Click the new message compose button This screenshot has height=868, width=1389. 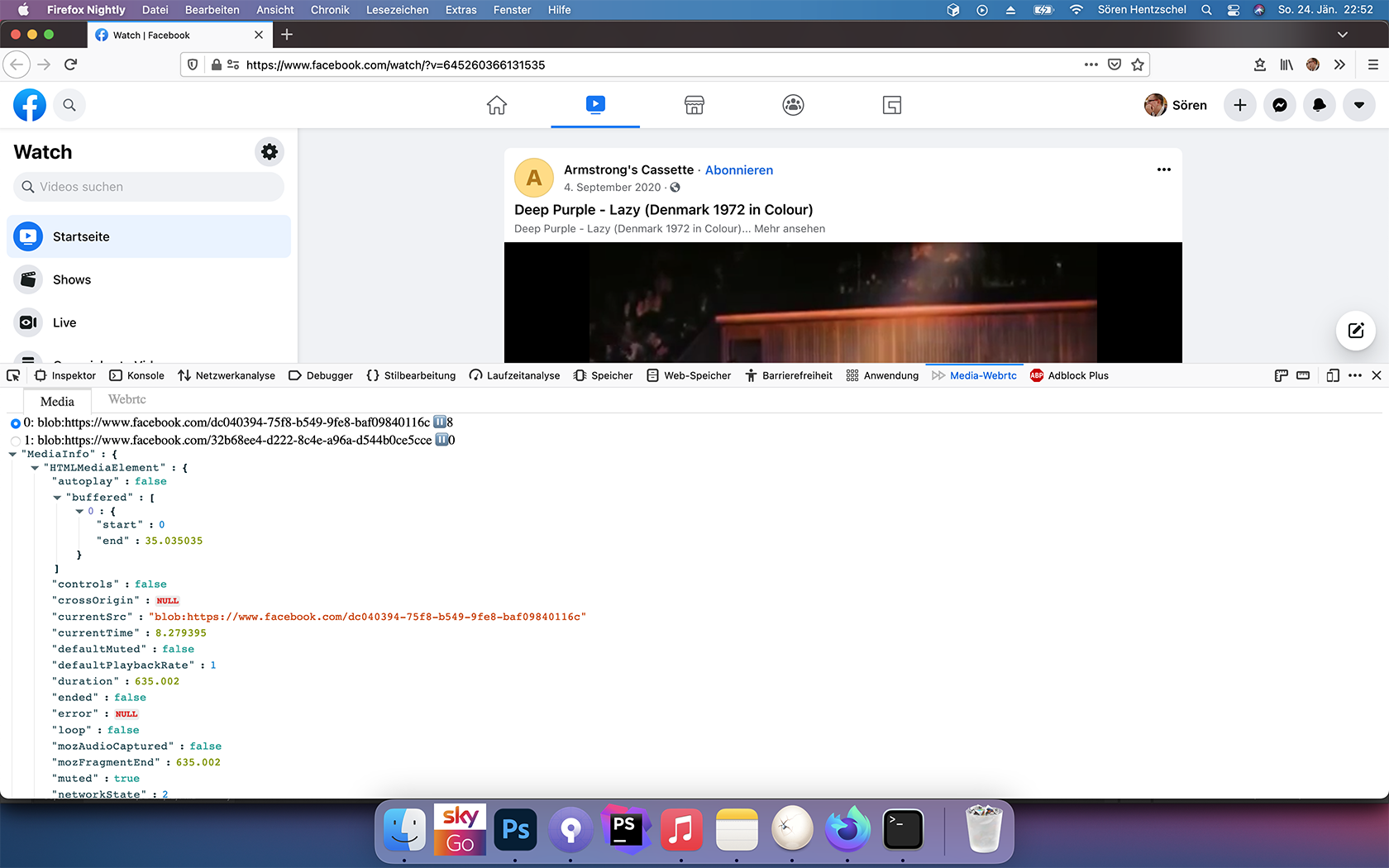coord(1355,331)
